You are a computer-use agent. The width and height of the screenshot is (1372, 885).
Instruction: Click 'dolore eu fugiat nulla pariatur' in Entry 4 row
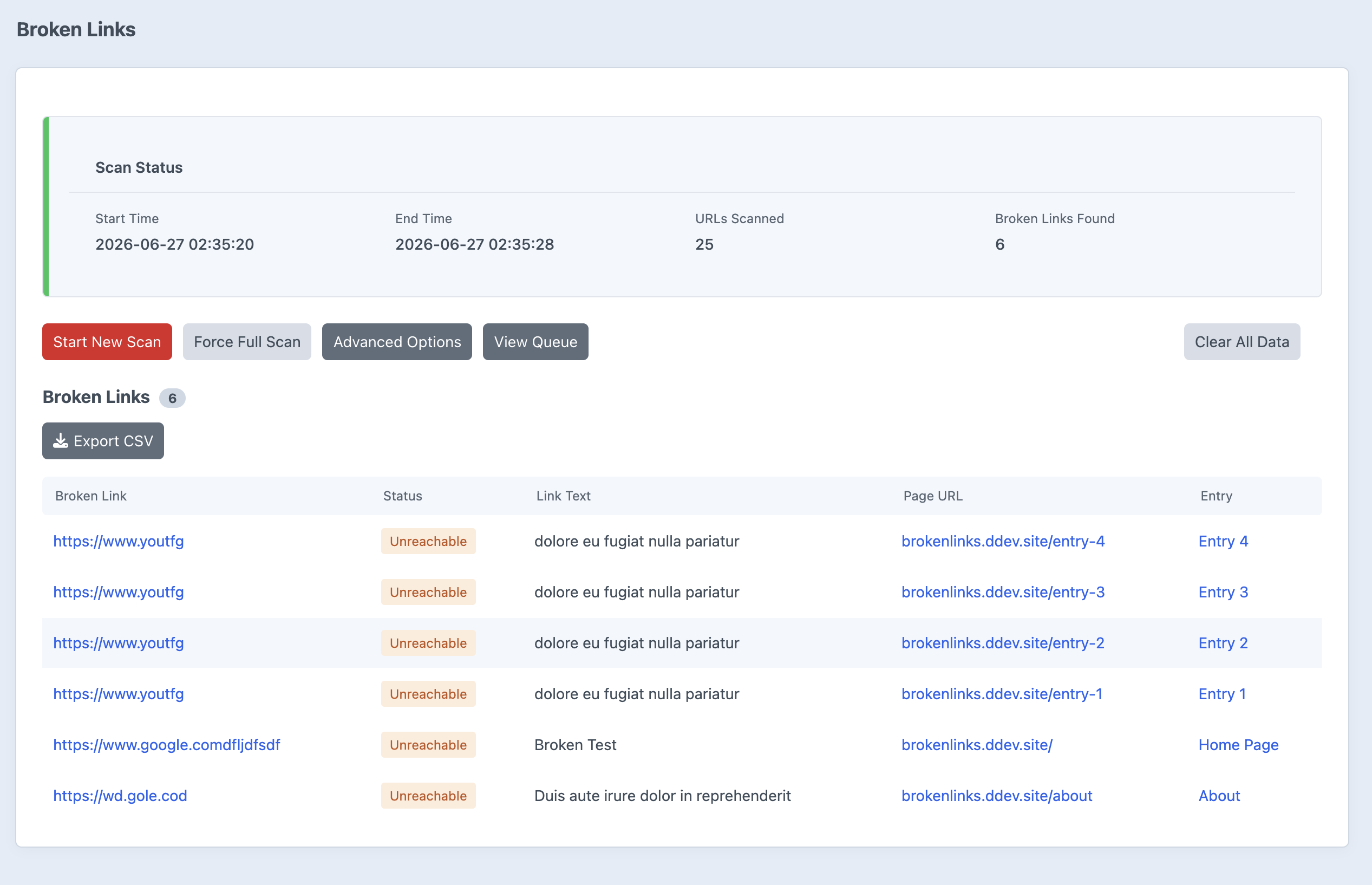(637, 541)
